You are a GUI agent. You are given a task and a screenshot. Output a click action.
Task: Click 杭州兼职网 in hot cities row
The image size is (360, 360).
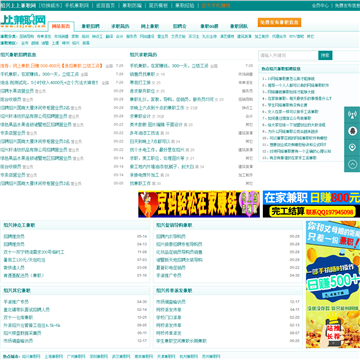tap(188, 356)
